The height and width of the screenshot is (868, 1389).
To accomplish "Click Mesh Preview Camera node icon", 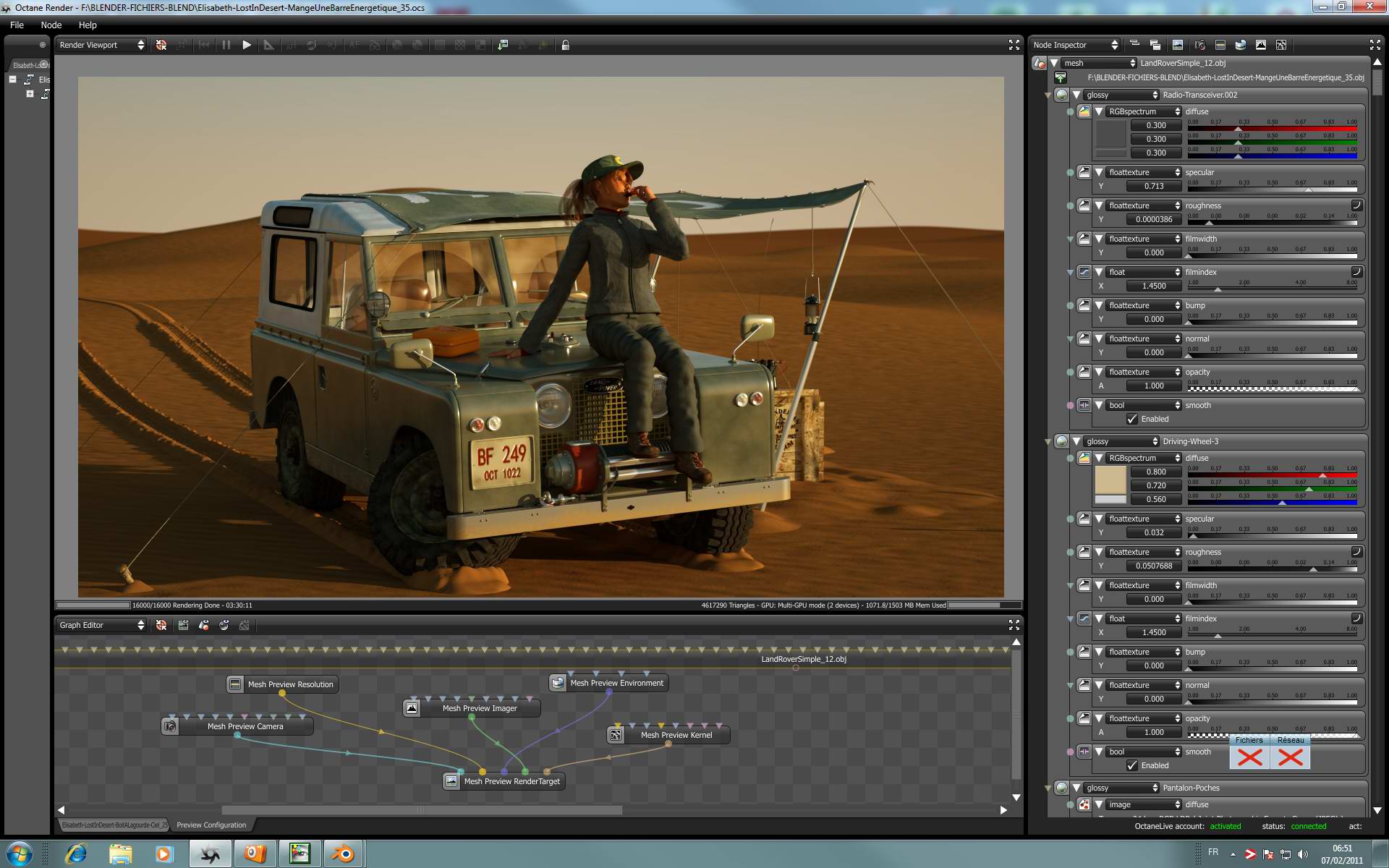I will (170, 726).
